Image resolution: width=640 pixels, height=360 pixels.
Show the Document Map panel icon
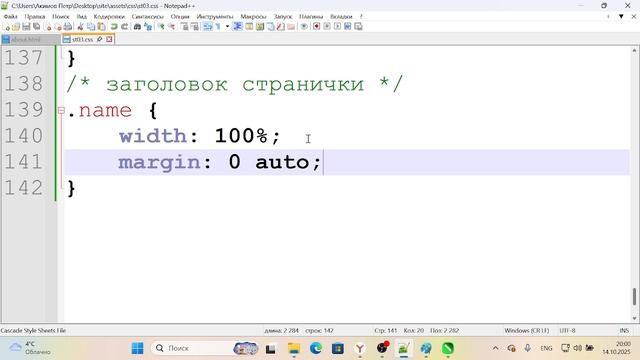coord(260,27)
